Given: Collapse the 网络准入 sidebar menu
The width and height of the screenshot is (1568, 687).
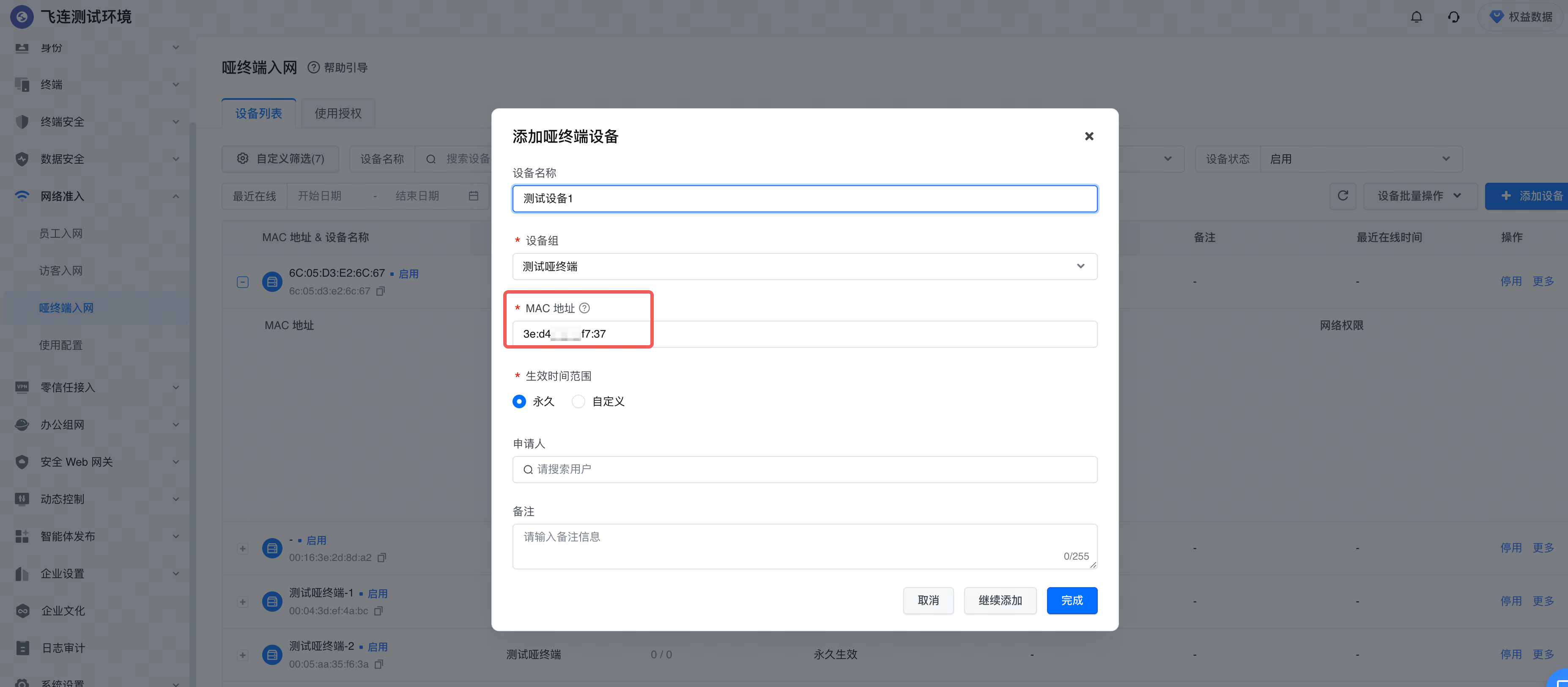Looking at the screenshot, I should [175, 196].
